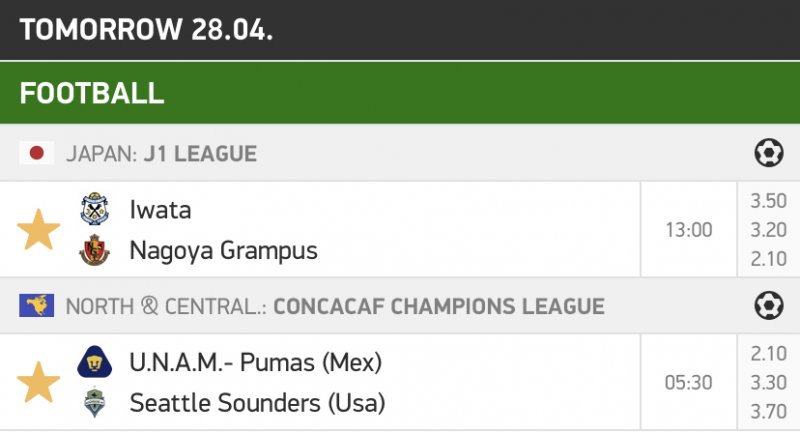Screen dimensions: 800x433
Task: Click the North & Central America map icon
Action: pos(37,305)
